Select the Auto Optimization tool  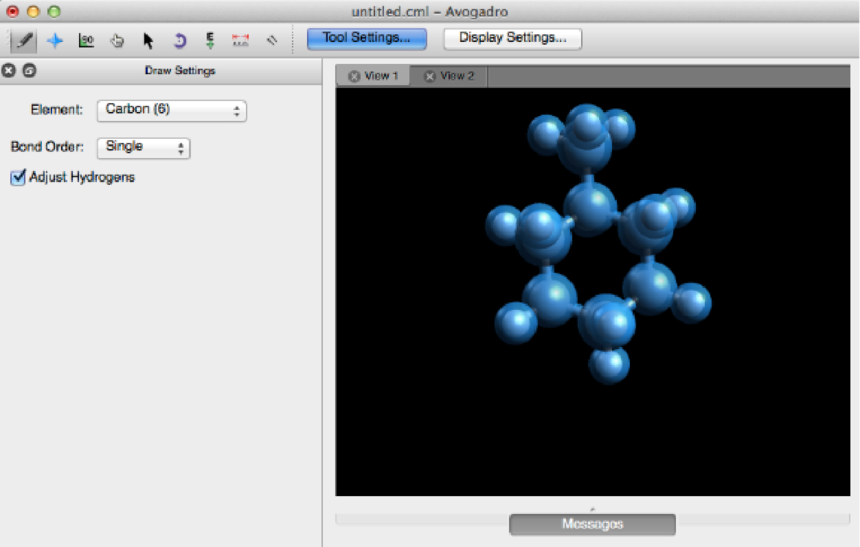click(210, 40)
